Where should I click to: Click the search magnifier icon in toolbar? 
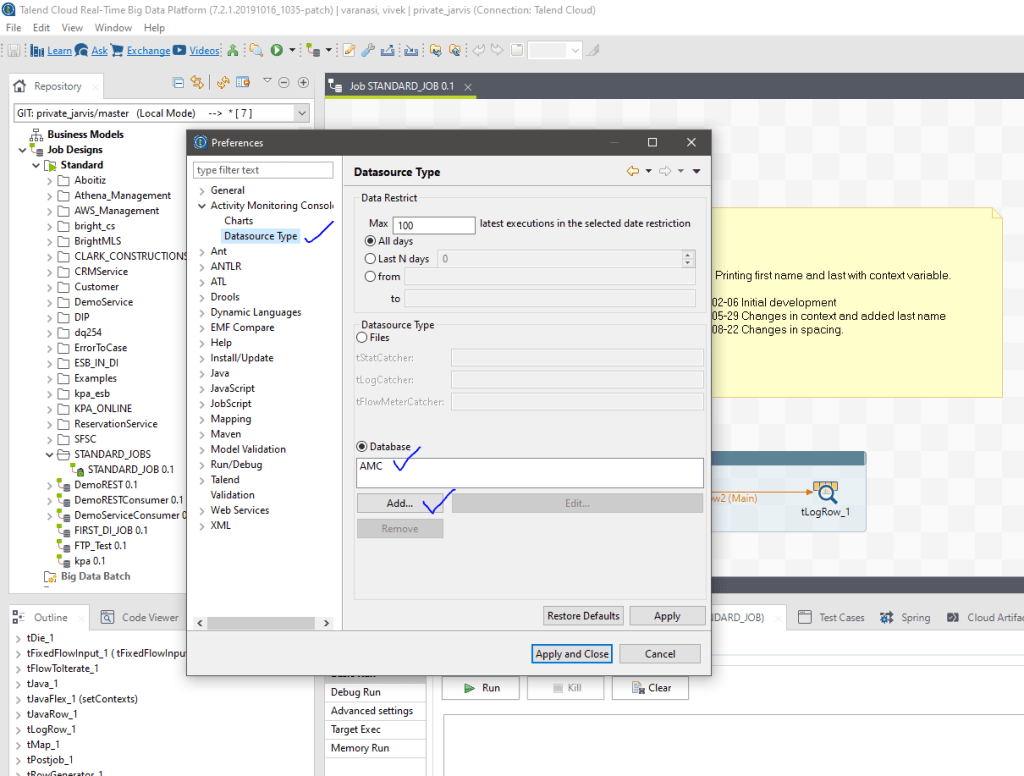(256, 50)
